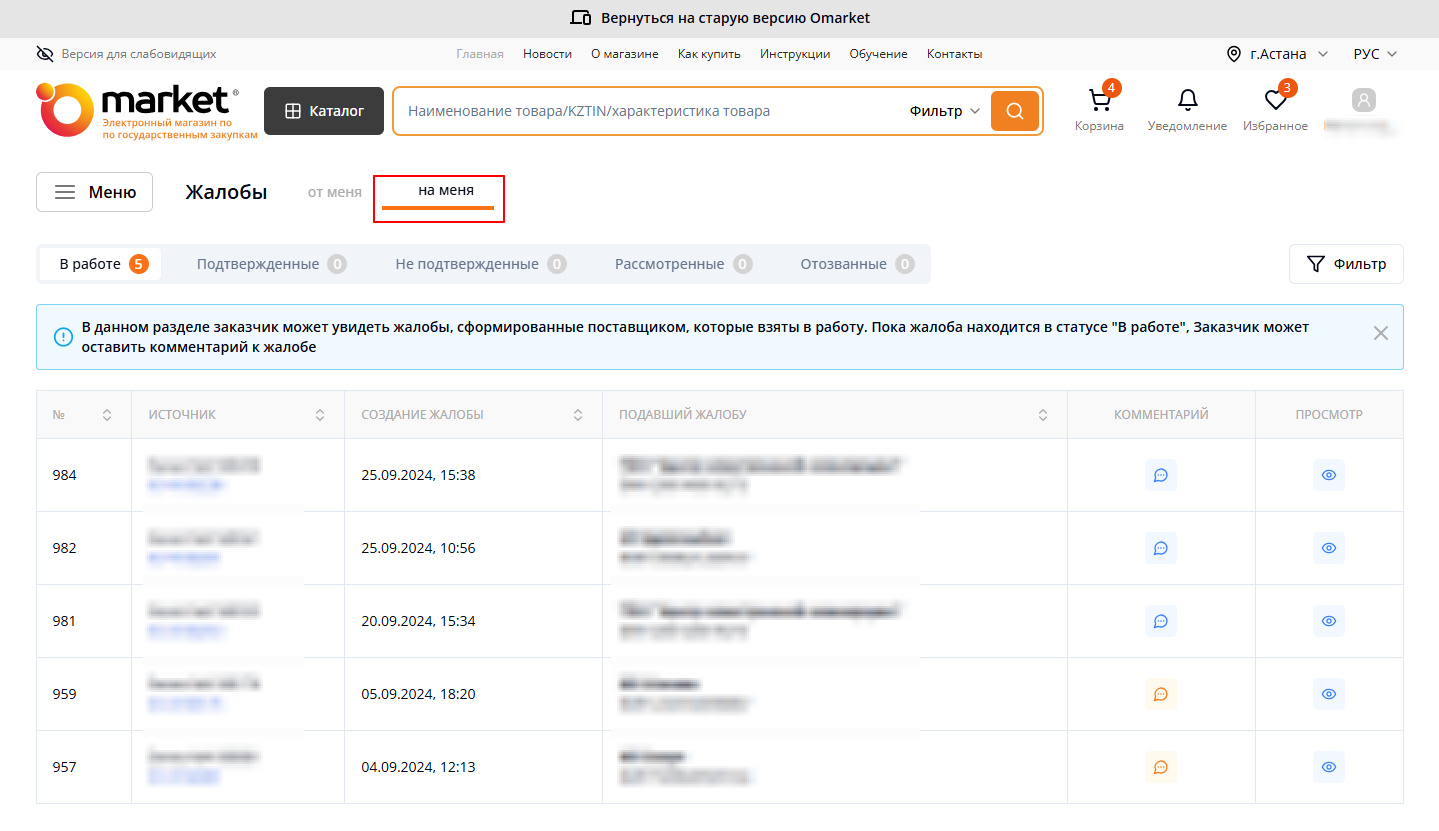Open the Каталог button

(x=324, y=111)
